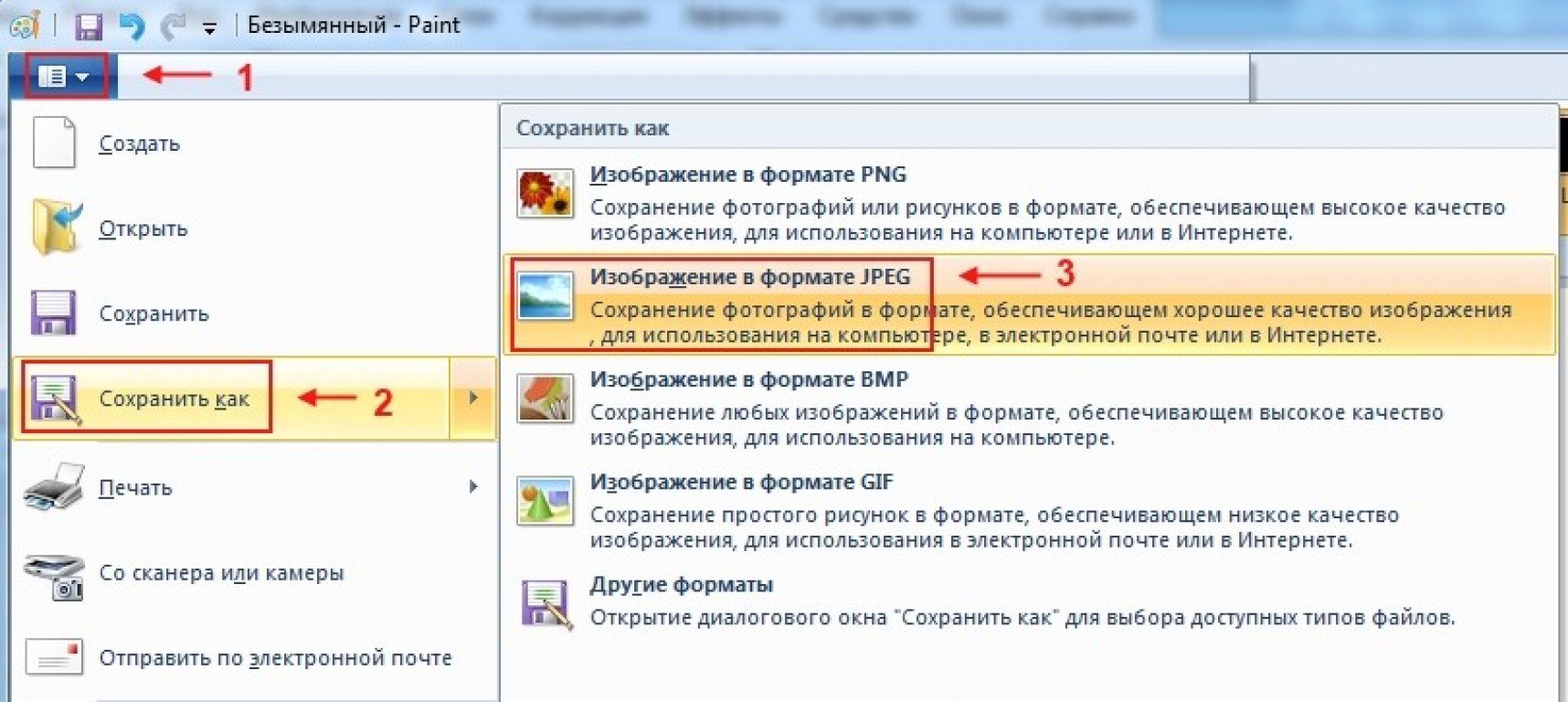Expand the Сохранить как submenu arrow
The height and width of the screenshot is (702, 1568).
pyautogui.click(x=472, y=398)
